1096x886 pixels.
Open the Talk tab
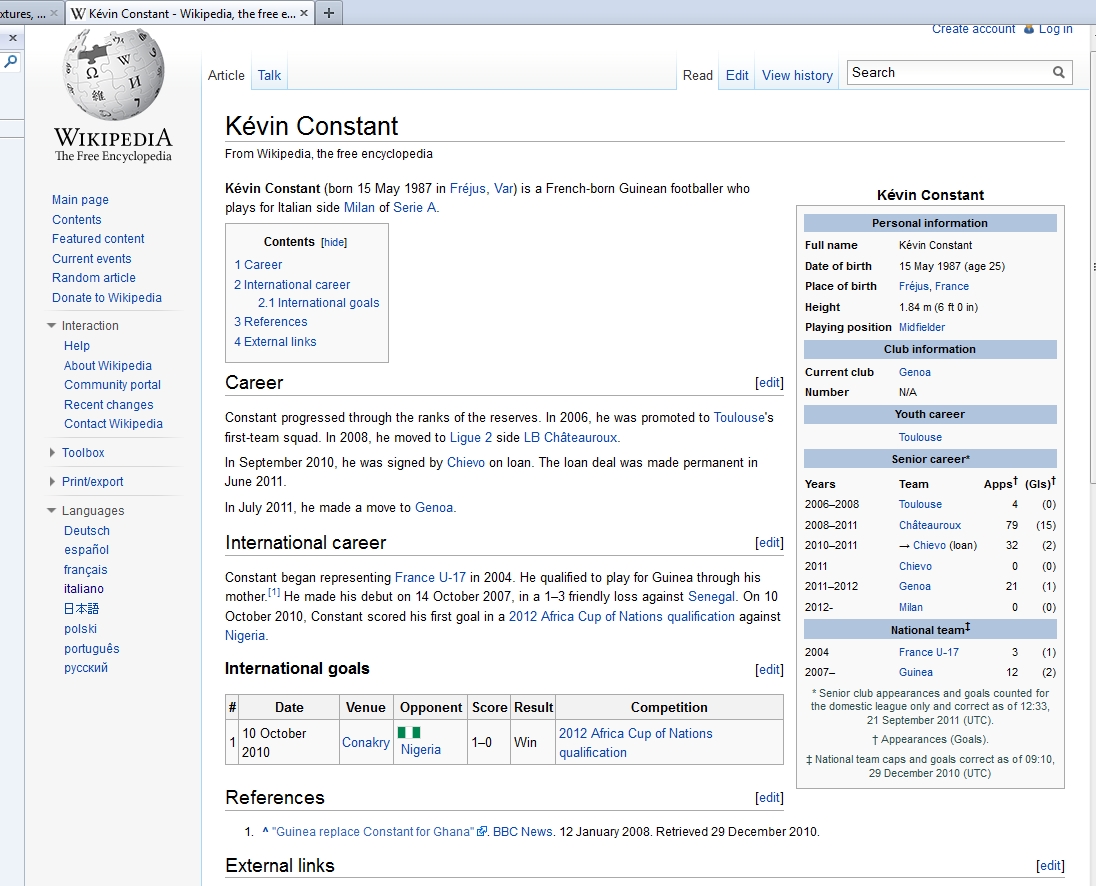click(x=269, y=75)
